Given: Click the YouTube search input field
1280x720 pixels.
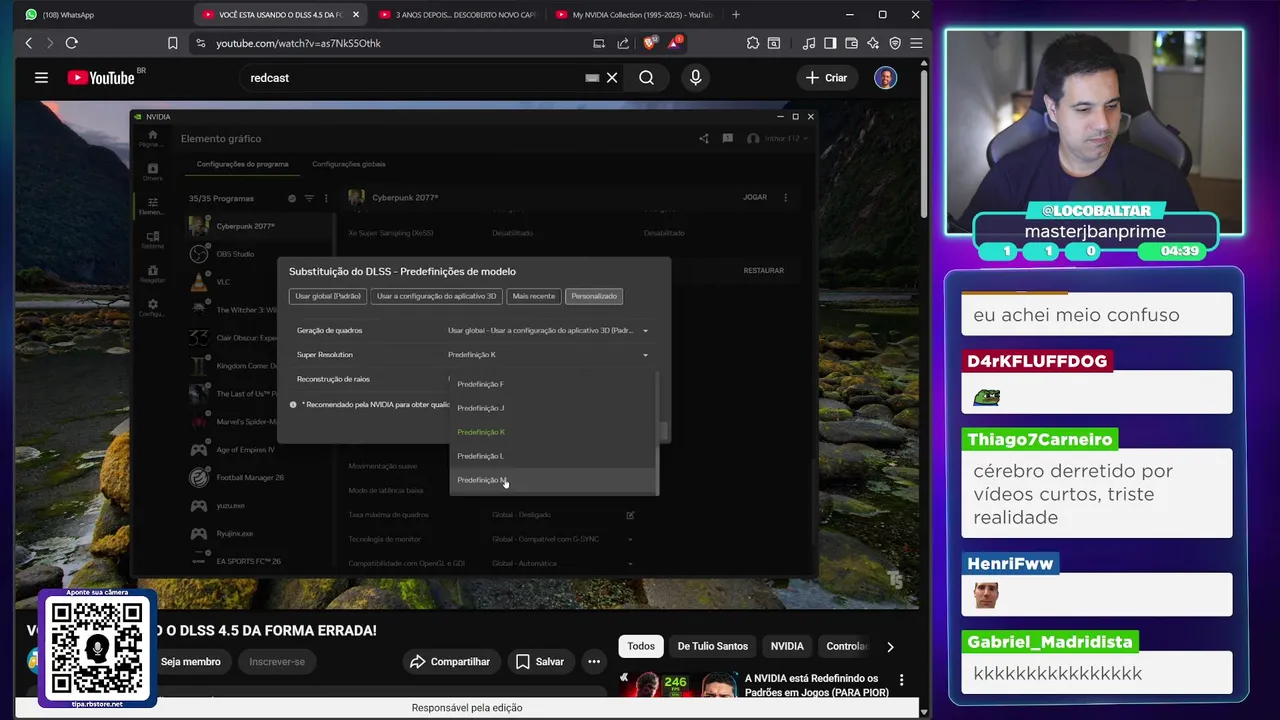Looking at the screenshot, I should point(415,77).
